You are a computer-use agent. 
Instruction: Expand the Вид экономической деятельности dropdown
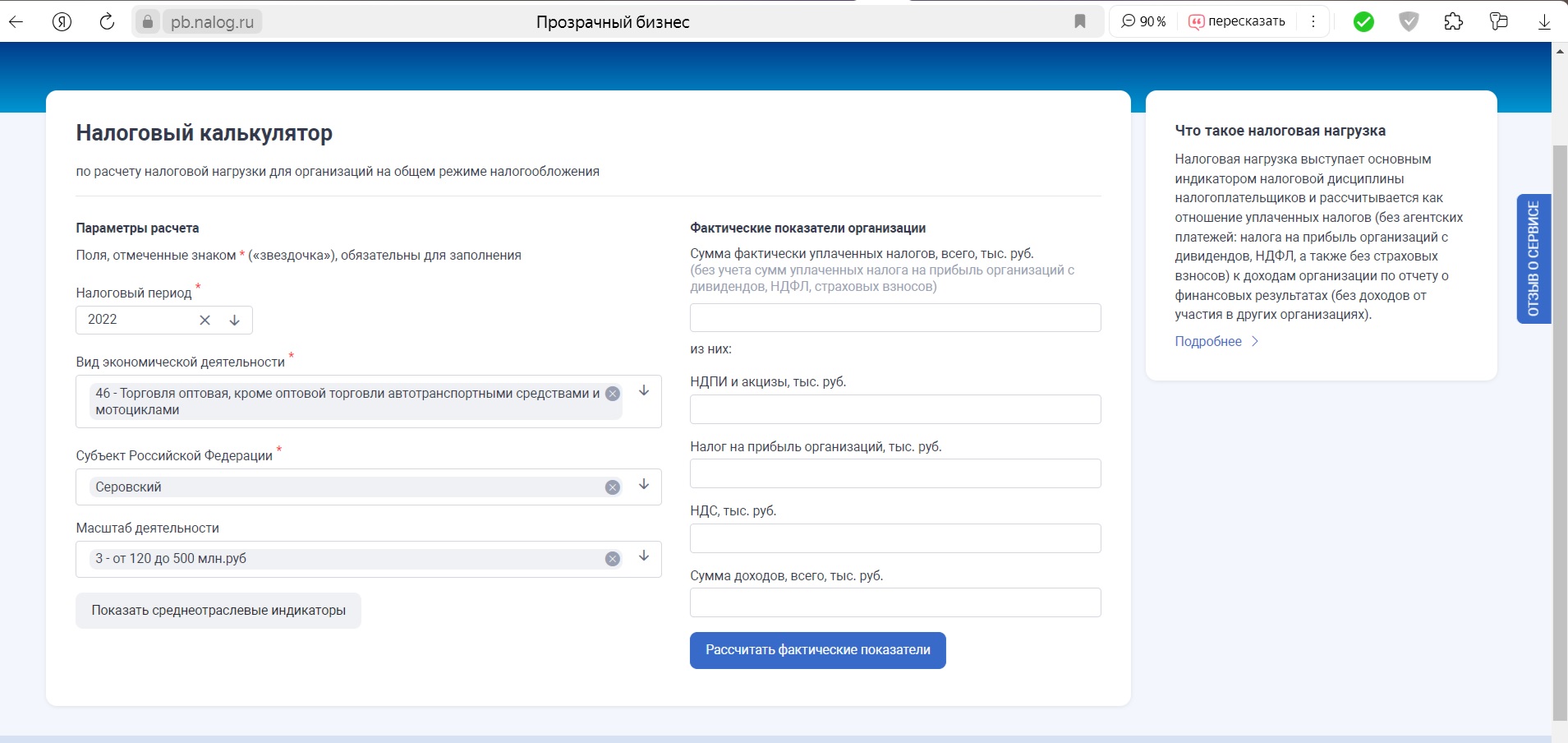[644, 391]
